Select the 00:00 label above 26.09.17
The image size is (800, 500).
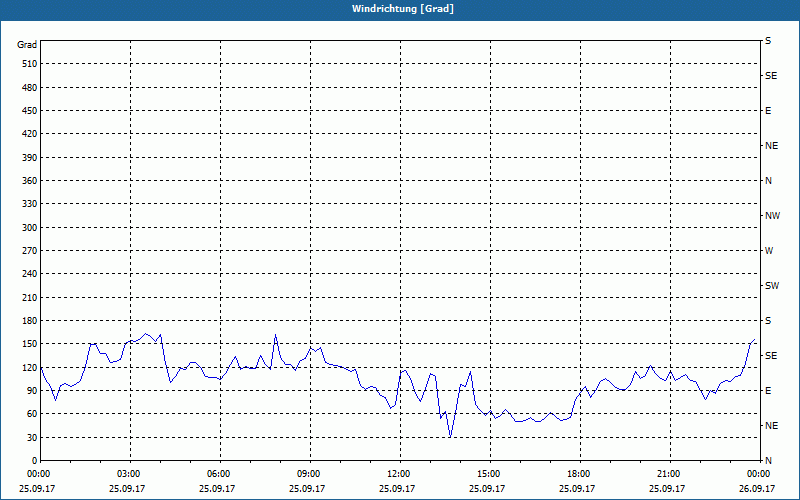click(759, 474)
